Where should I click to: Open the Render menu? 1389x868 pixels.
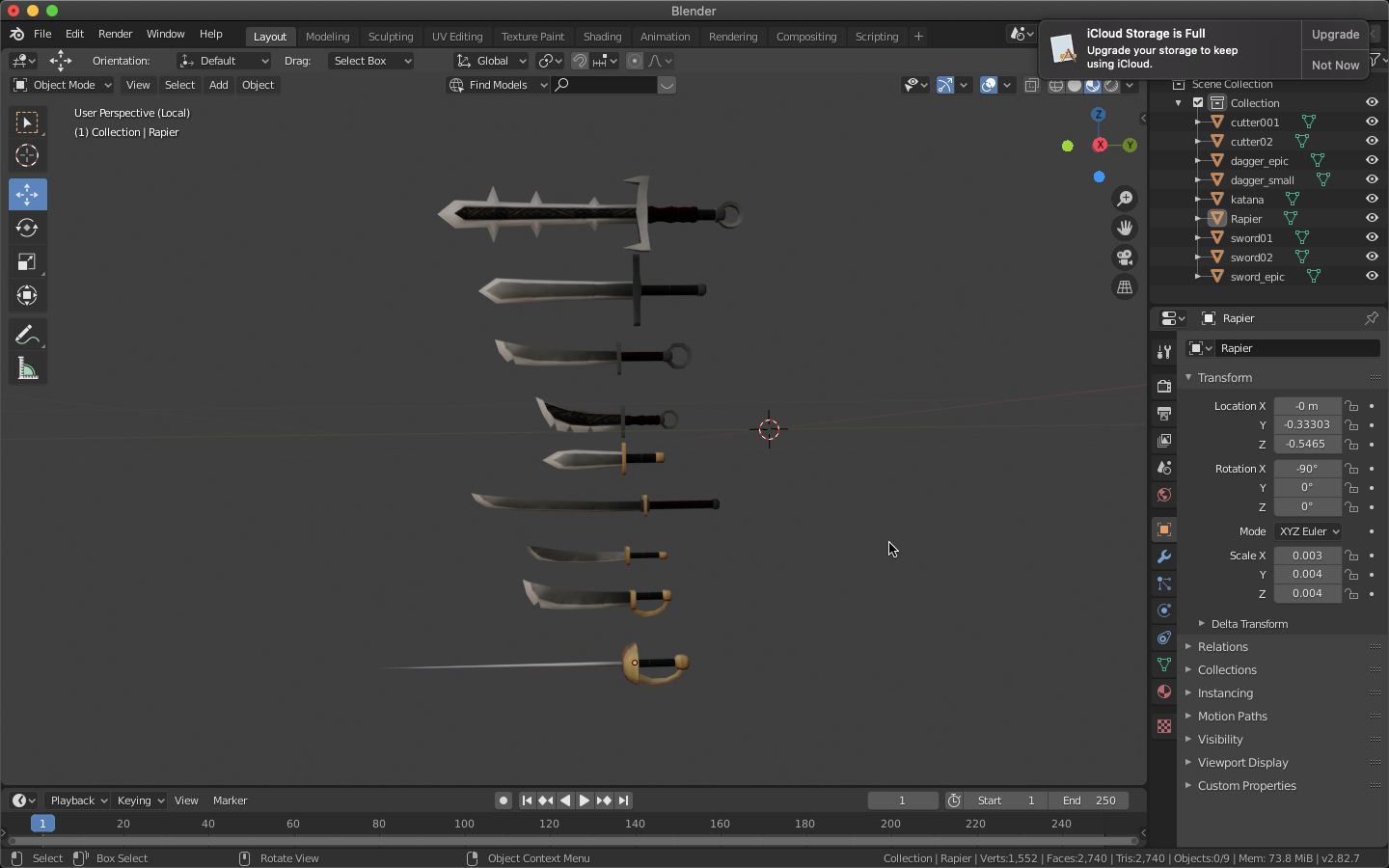coord(116,33)
